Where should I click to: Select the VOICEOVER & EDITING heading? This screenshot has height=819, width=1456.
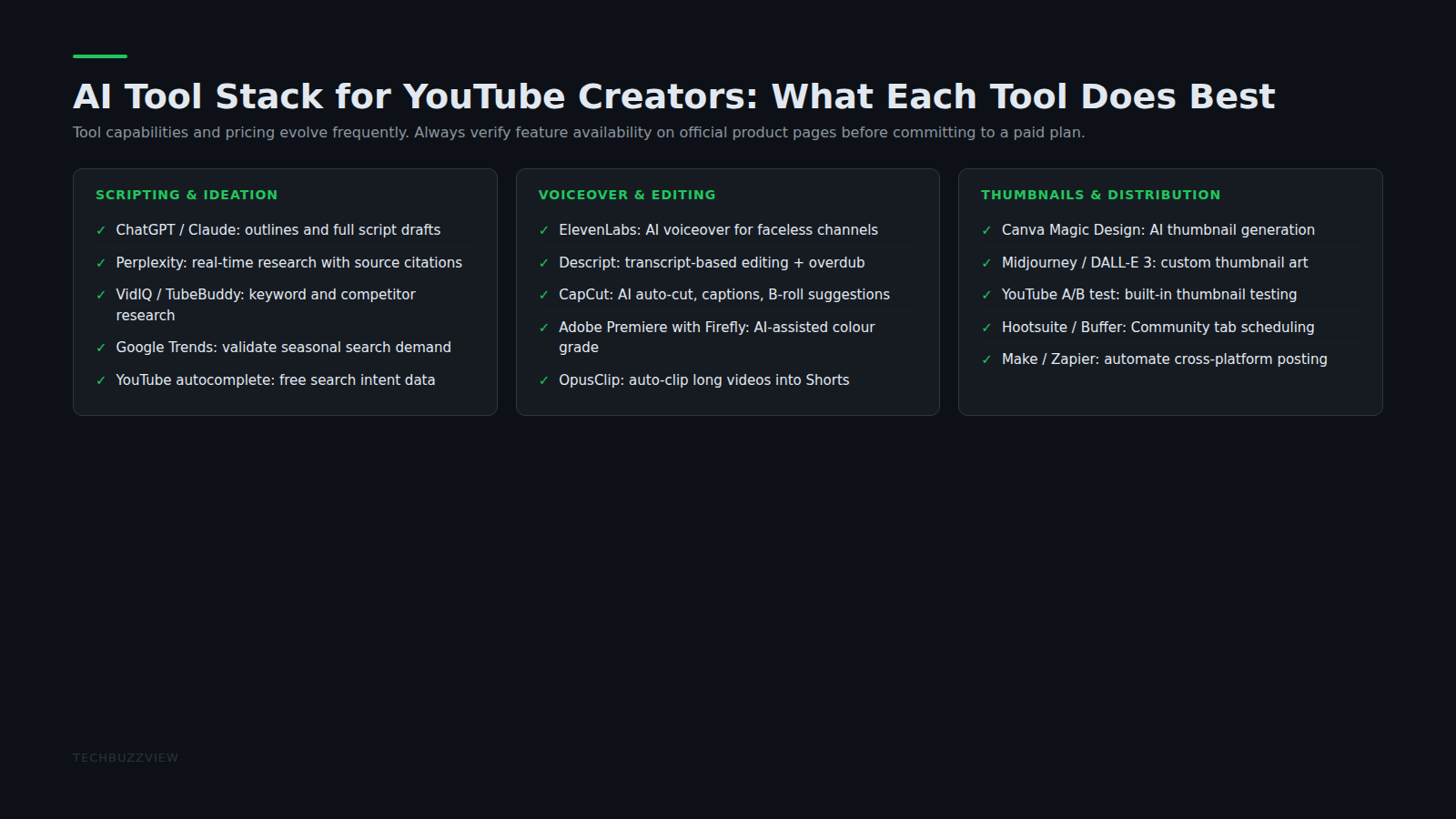point(627,195)
